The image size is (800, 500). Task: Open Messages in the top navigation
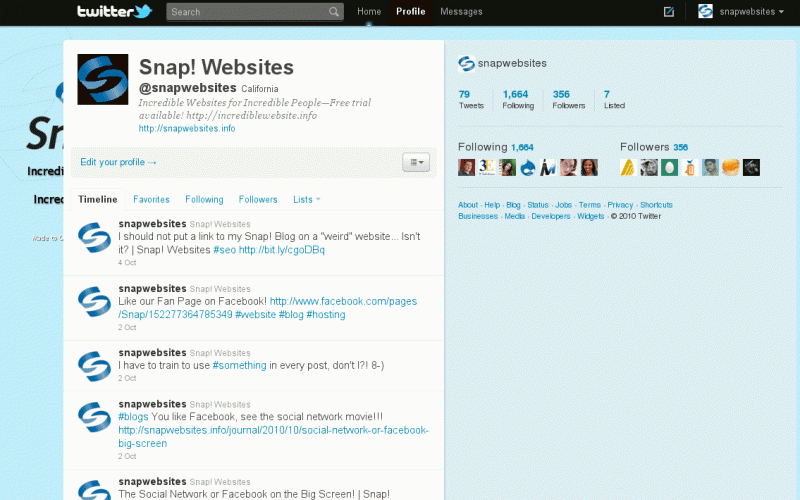(461, 12)
